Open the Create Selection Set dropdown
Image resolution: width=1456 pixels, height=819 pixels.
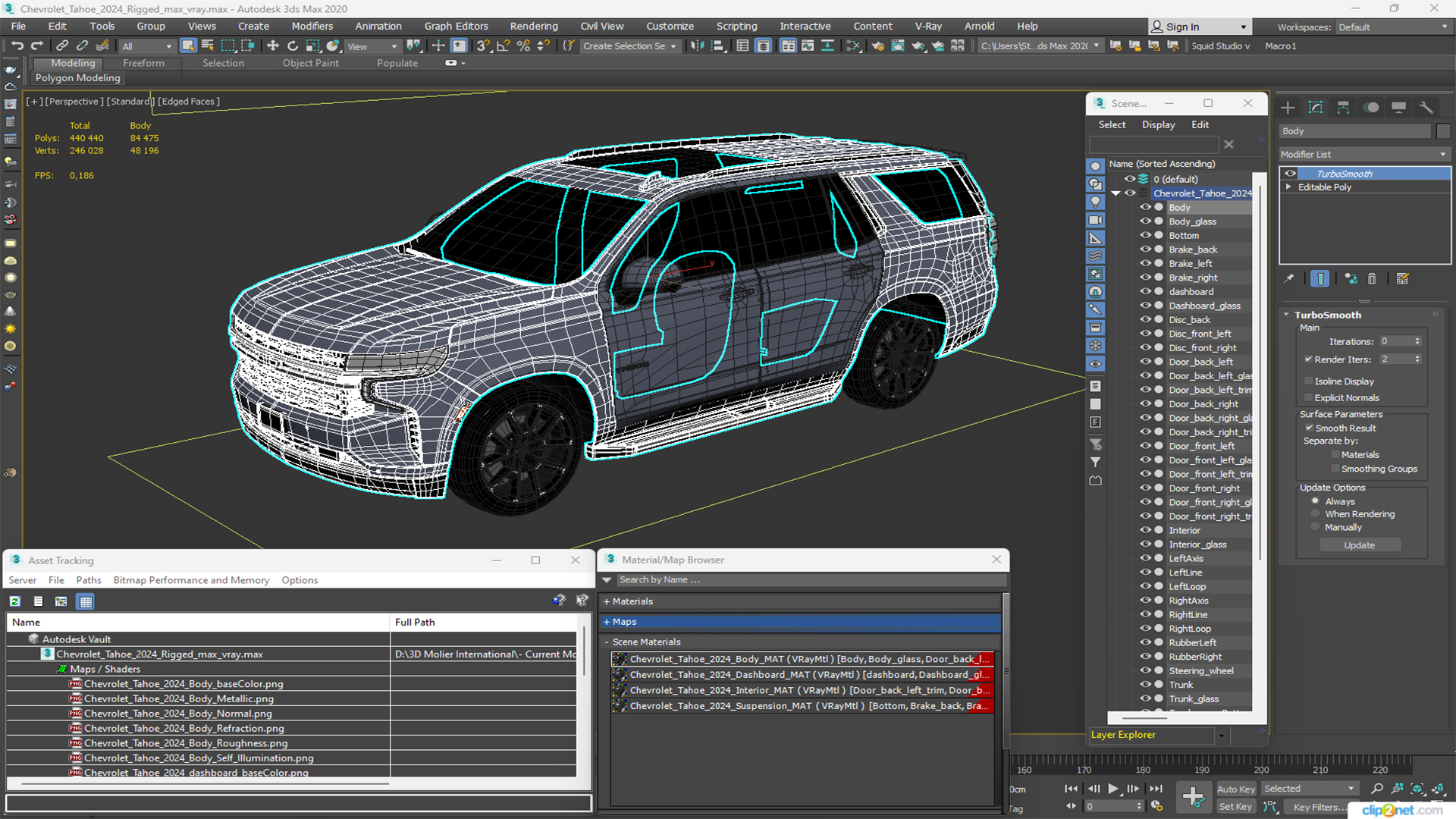(x=629, y=46)
